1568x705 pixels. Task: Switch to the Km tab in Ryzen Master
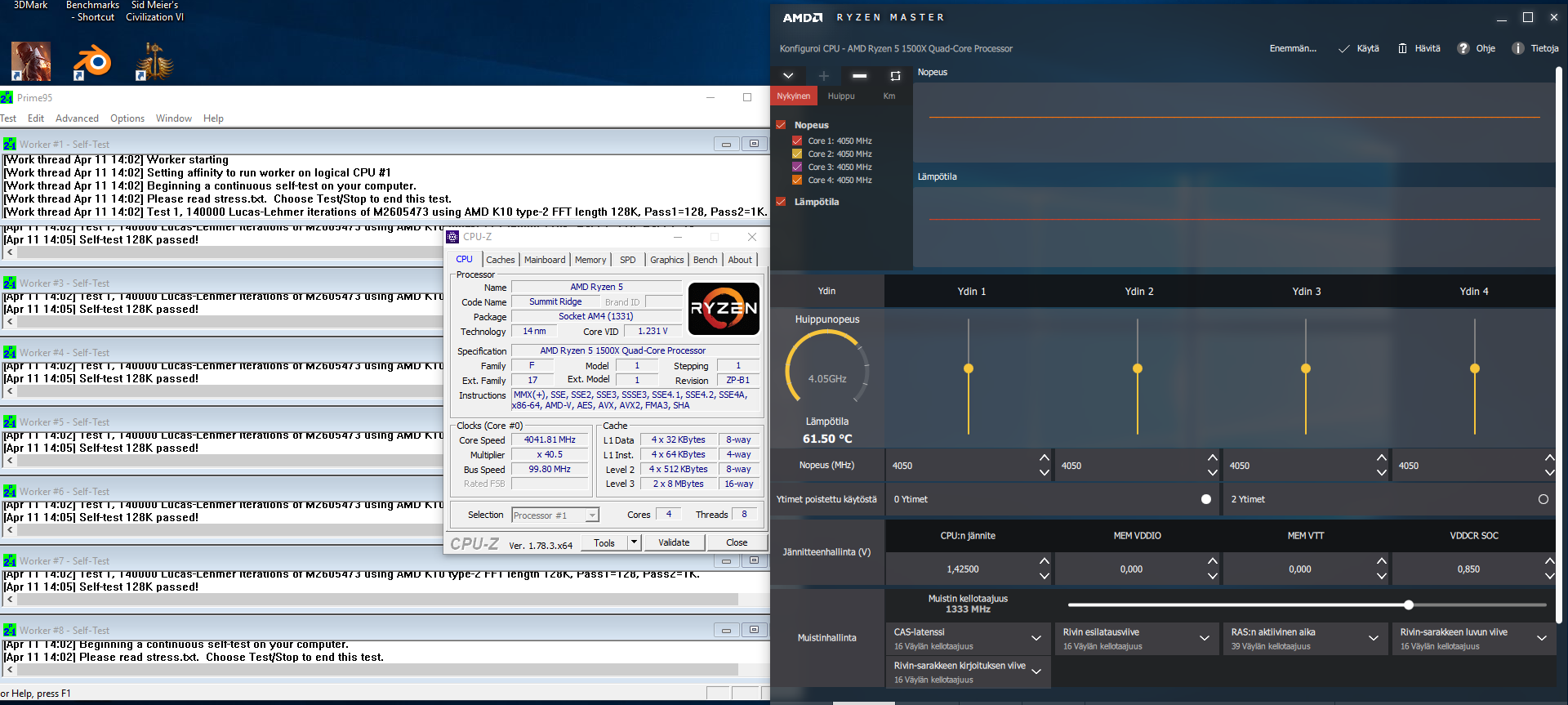pyautogui.click(x=889, y=96)
